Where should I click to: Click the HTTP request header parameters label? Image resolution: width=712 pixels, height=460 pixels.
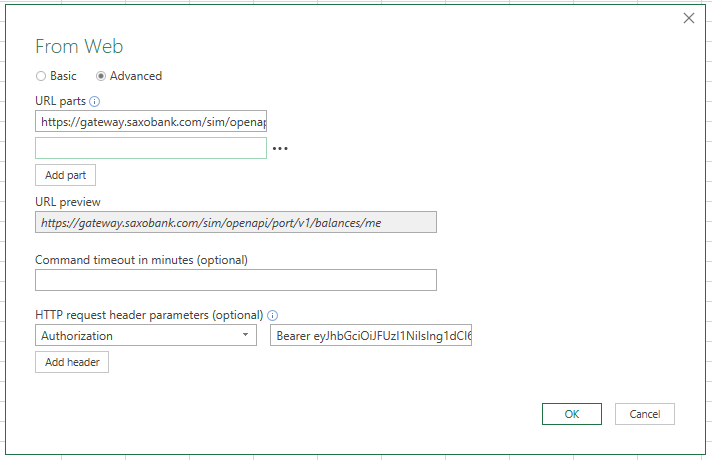tap(149, 315)
